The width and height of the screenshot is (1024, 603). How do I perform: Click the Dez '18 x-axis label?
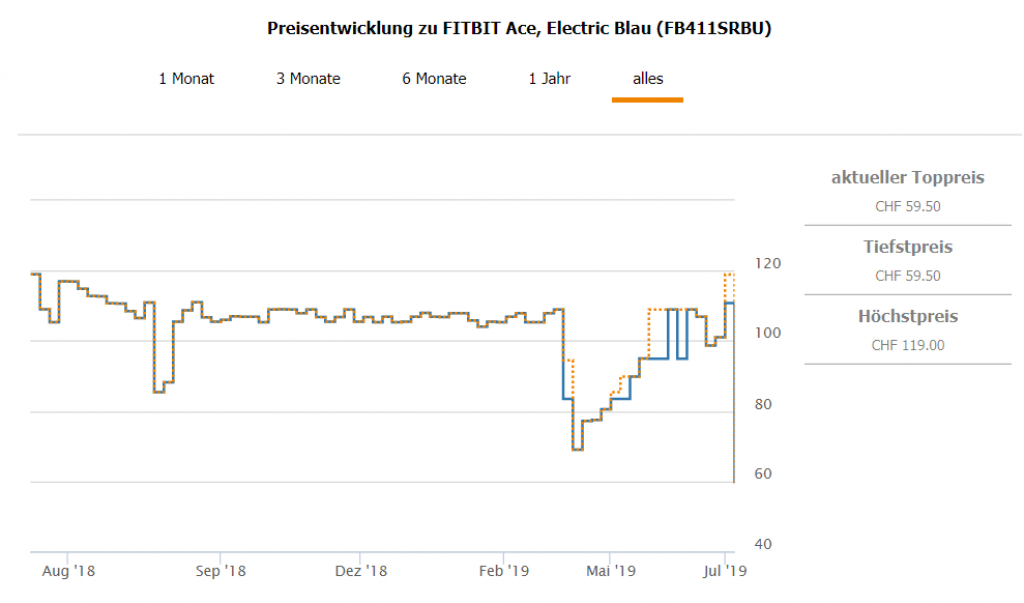(361, 572)
